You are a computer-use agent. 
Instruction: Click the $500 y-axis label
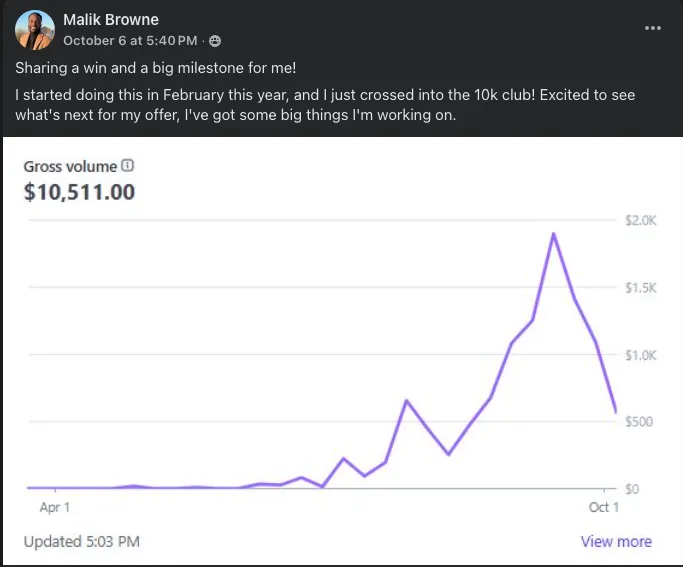tap(639, 422)
